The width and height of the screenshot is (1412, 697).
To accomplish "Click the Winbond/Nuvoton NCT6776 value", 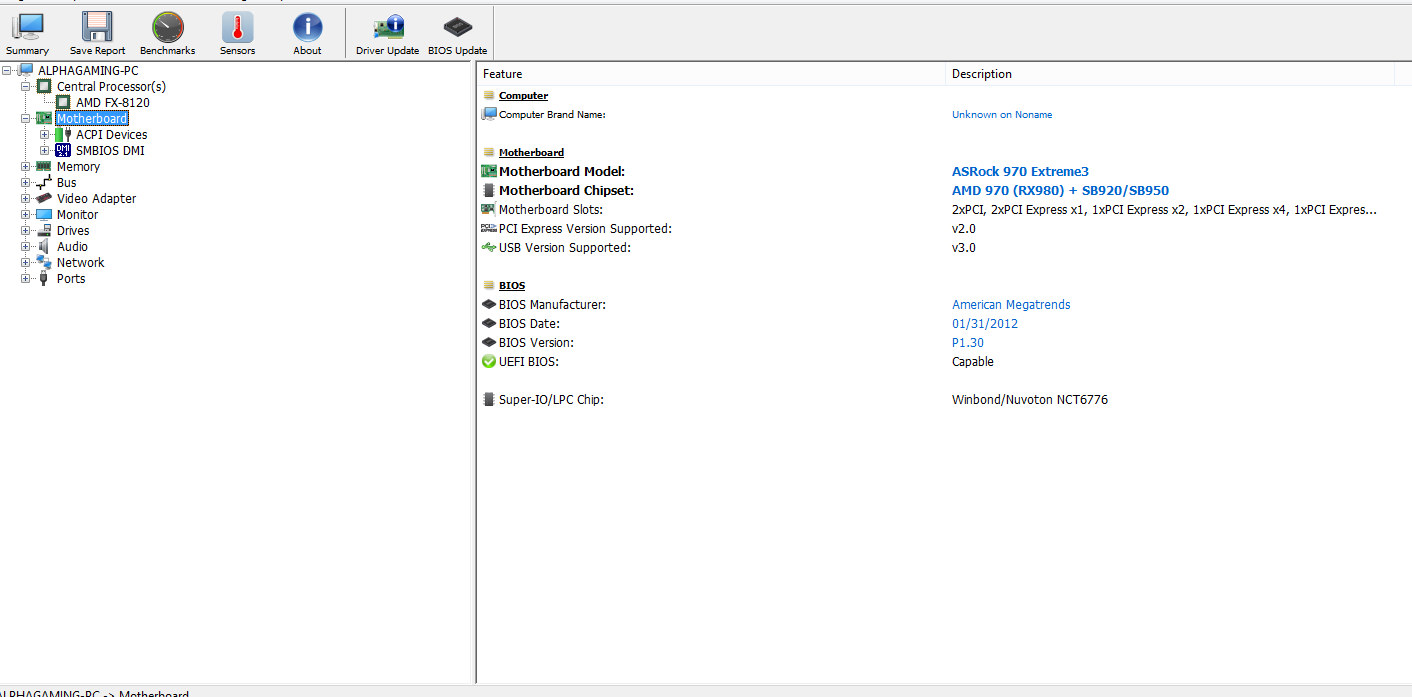I will click(x=1030, y=399).
